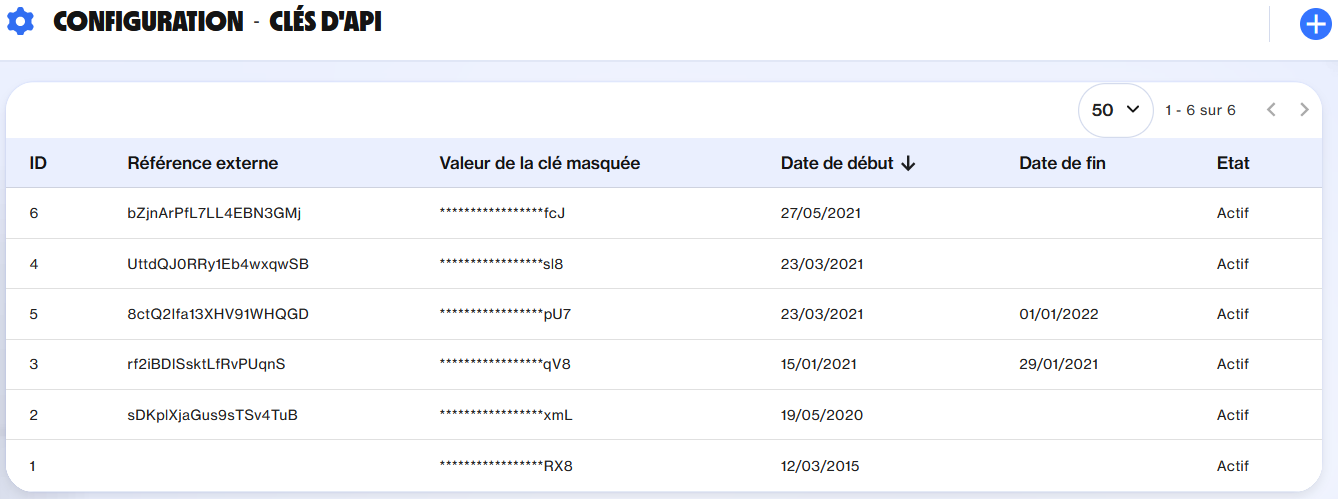Sort by Valeur de la clé masquée column
Viewport: 1338px width, 499px height.
pos(539,163)
